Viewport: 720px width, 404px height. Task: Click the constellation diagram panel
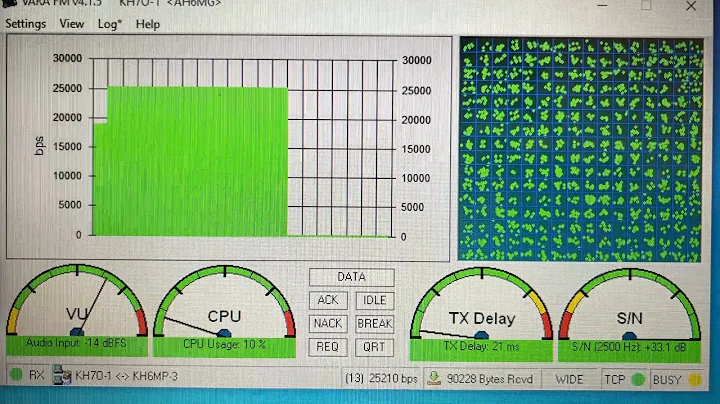pos(581,150)
